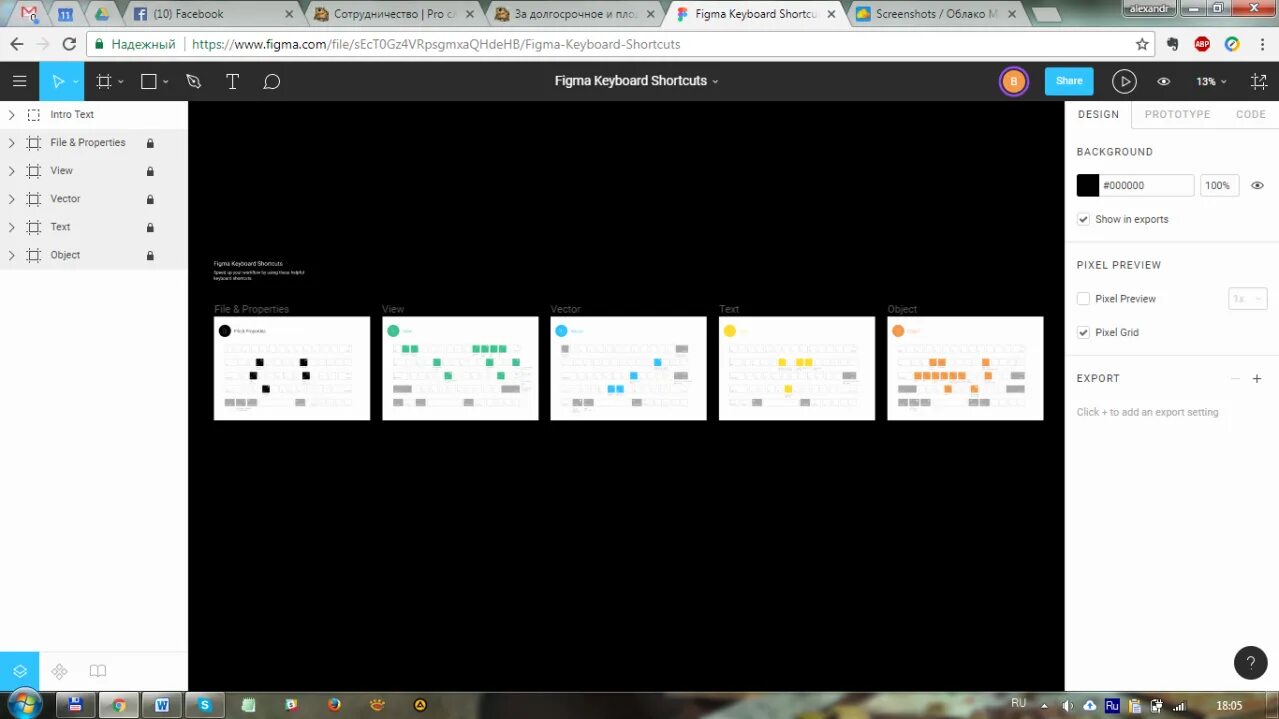Click the Evernote extension icon
The image size is (1279, 719).
(x=1173, y=44)
